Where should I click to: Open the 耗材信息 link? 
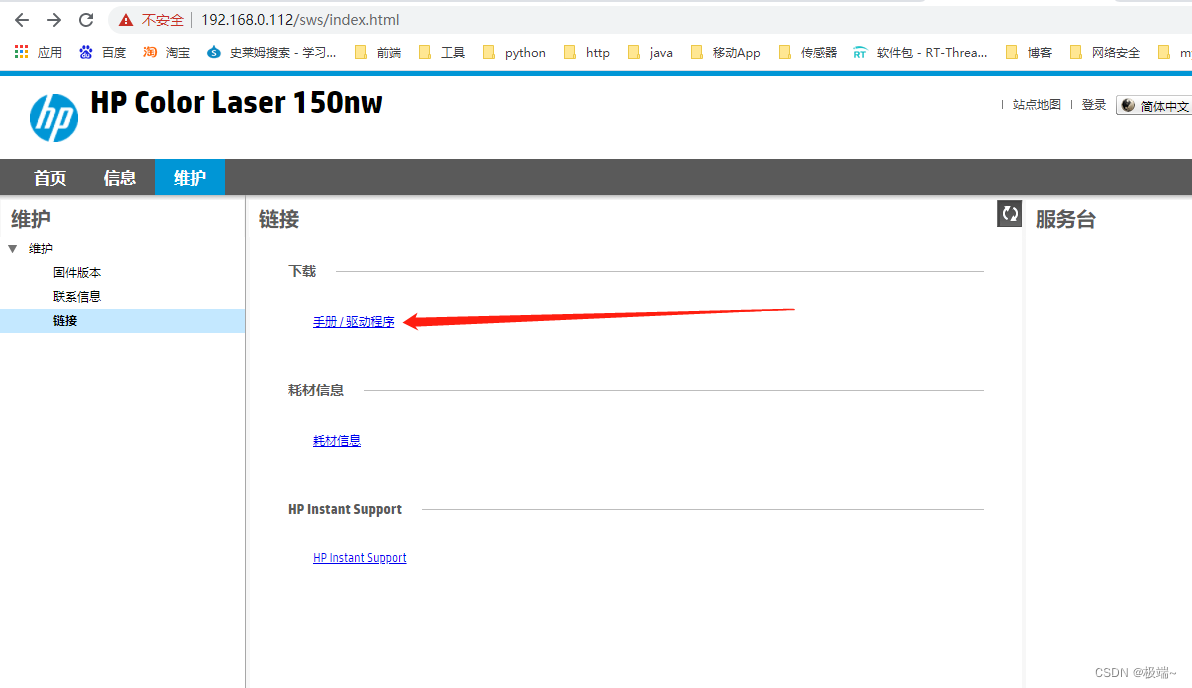coord(337,440)
